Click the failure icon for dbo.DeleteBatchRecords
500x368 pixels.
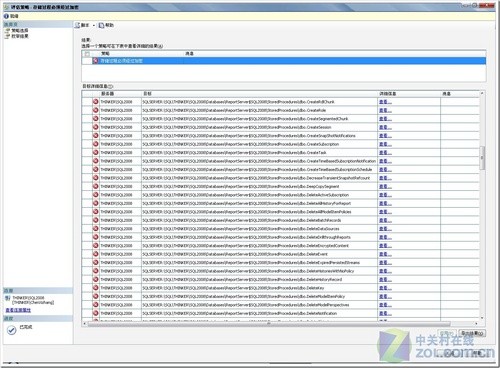(x=96, y=220)
